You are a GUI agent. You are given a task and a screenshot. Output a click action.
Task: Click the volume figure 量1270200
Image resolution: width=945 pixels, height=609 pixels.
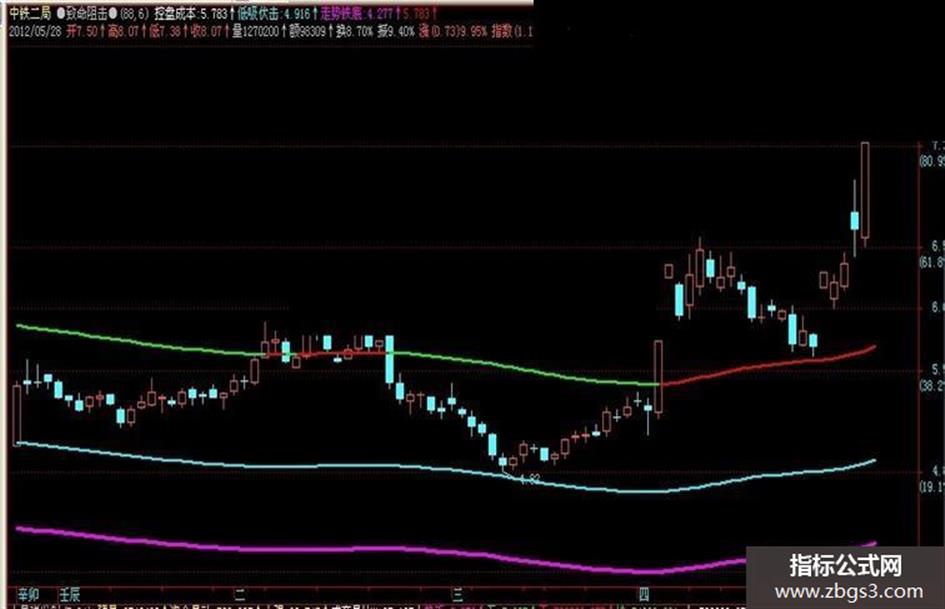(256, 31)
